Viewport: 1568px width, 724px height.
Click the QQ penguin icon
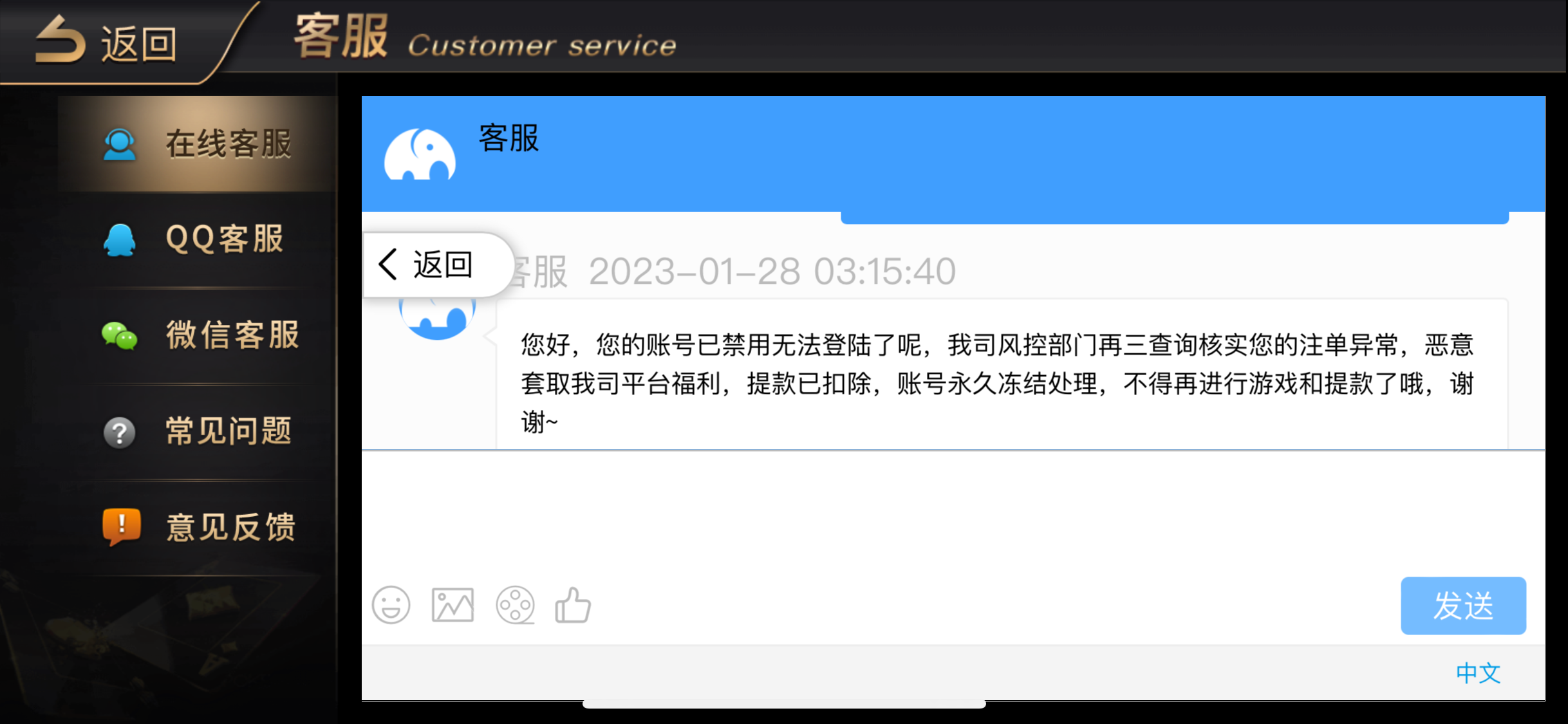pos(119,240)
